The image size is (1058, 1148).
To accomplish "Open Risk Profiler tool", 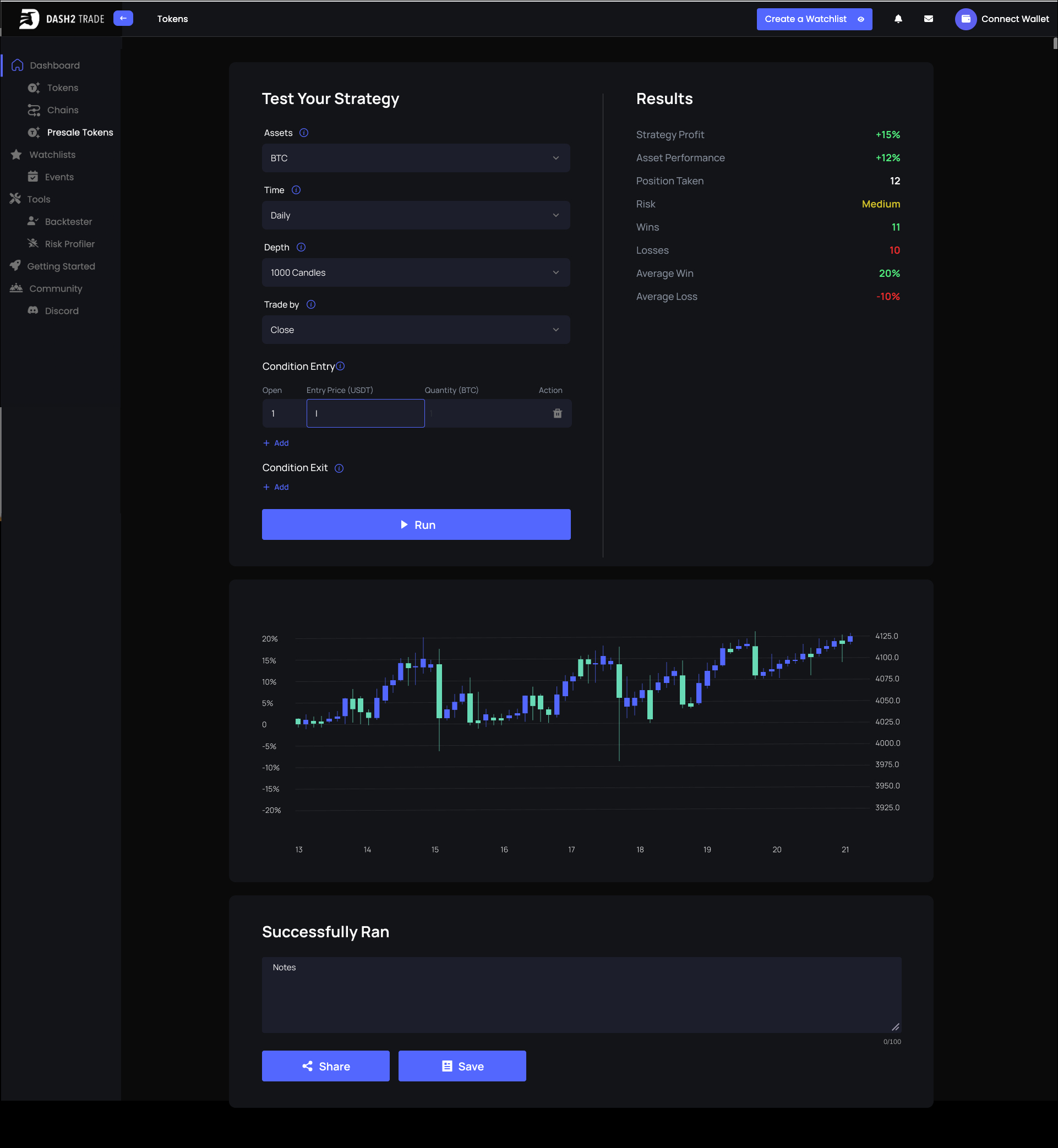I will pos(70,244).
